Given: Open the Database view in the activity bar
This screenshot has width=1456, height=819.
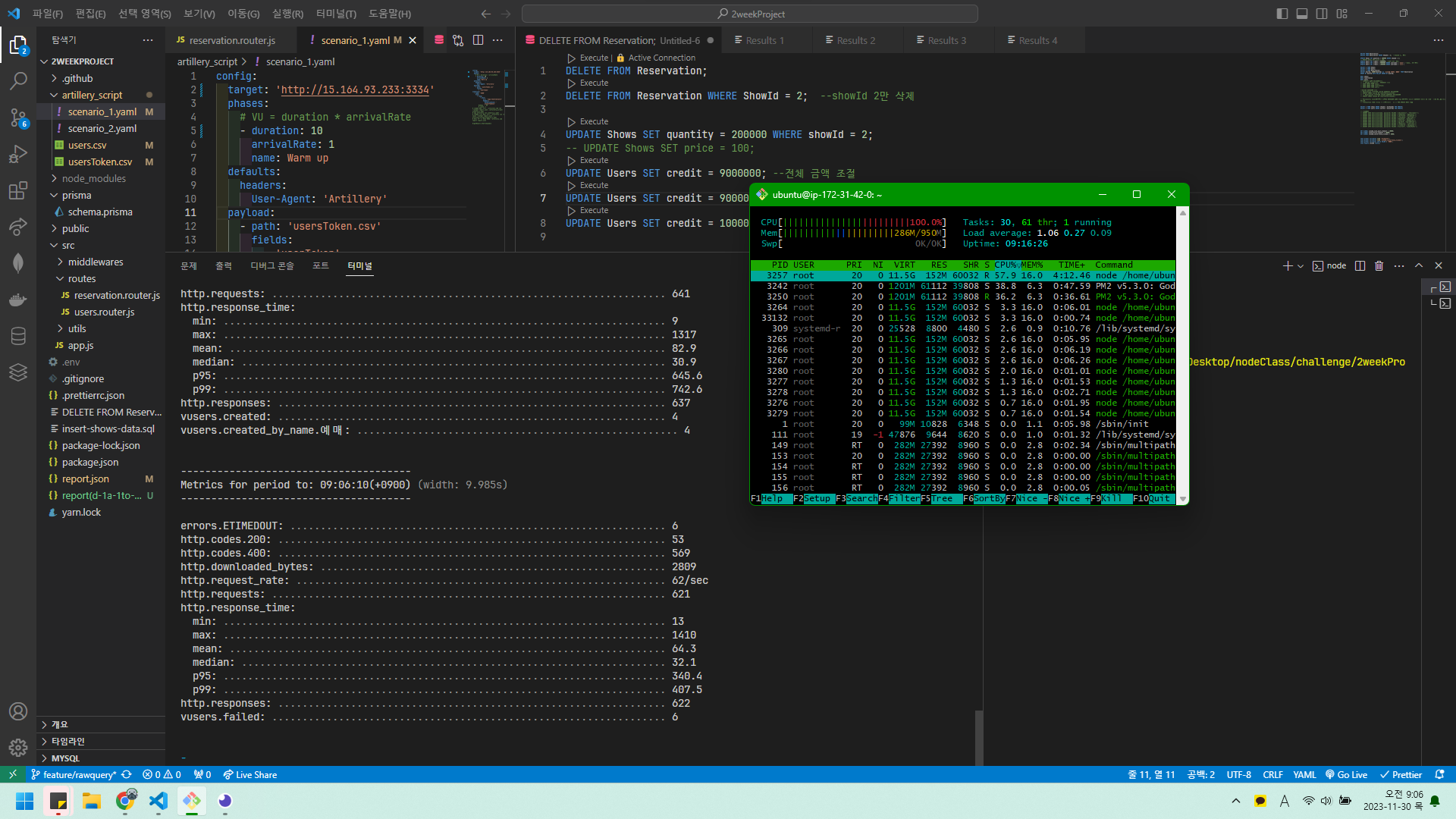Looking at the screenshot, I should click(18, 336).
